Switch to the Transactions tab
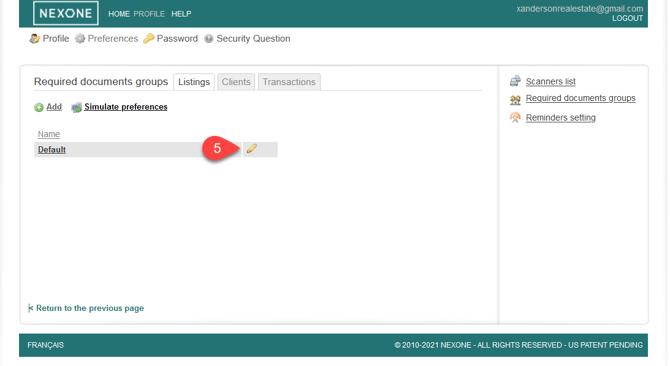 tap(289, 82)
